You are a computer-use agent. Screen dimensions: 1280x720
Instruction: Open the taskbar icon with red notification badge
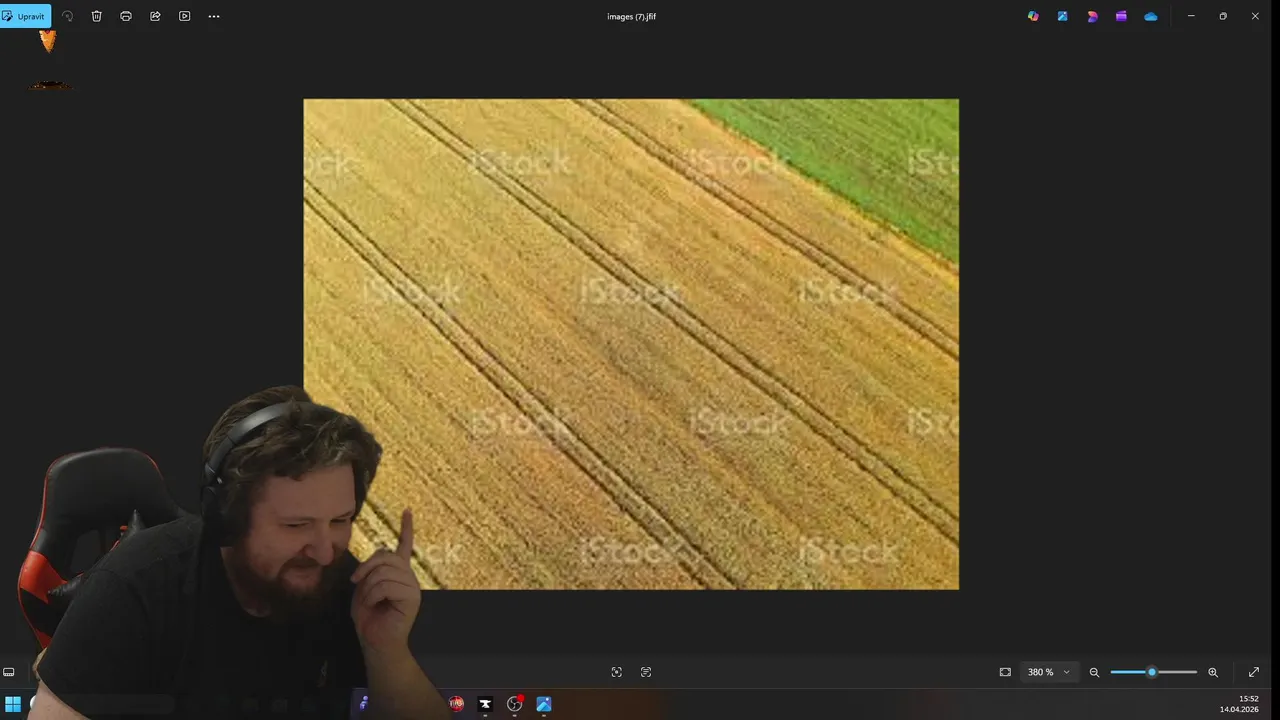515,704
